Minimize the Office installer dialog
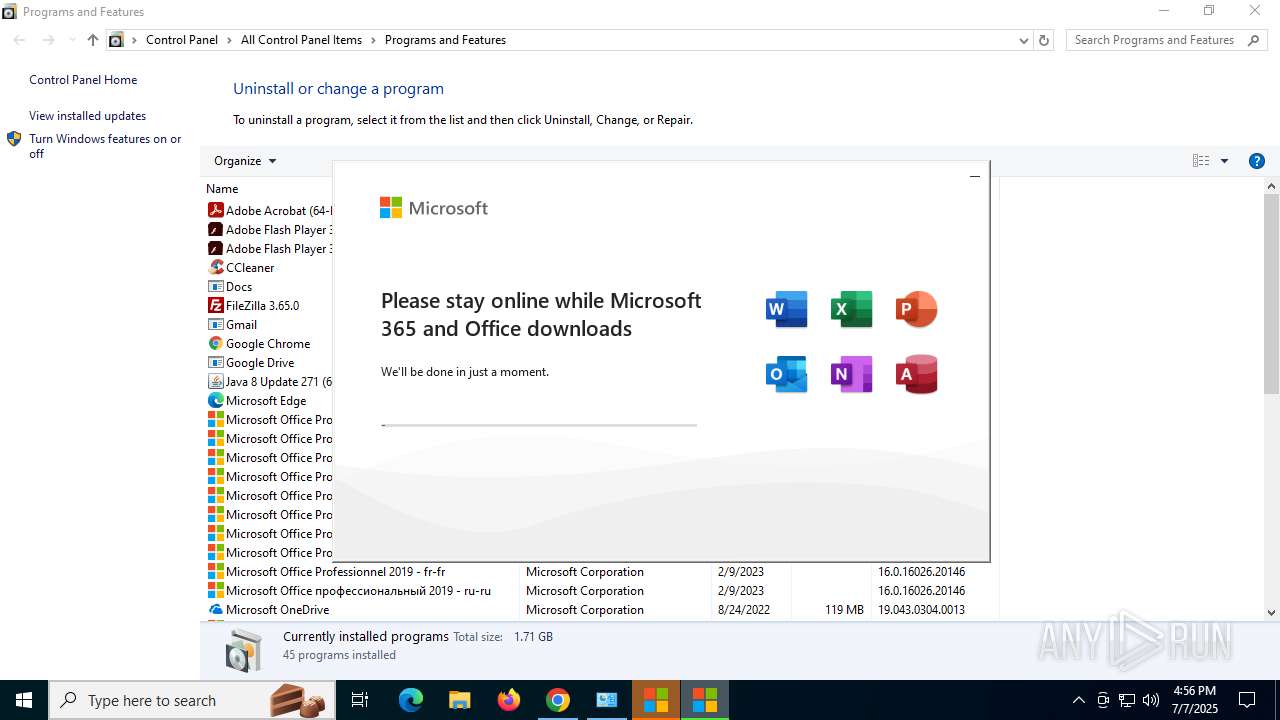 [974, 177]
